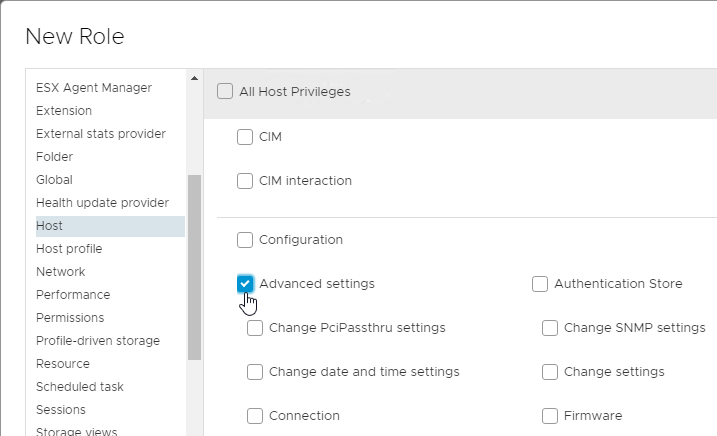This screenshot has height=436, width=717.
Task: Tick the Firmware privilege checkbox
Action: (550, 416)
